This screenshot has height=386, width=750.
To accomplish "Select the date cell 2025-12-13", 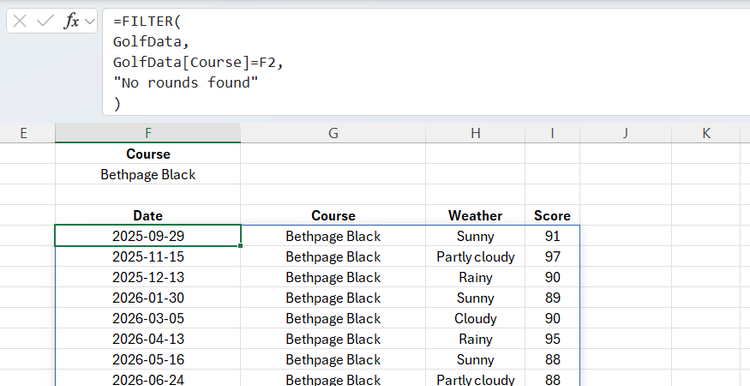I will (148, 277).
